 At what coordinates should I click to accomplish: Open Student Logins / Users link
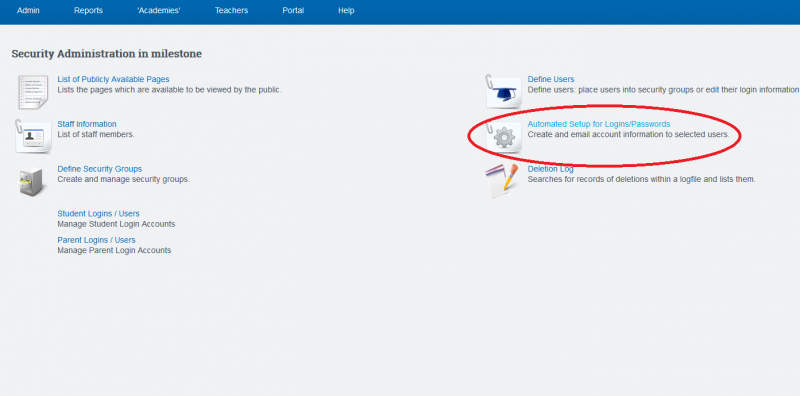(98, 214)
